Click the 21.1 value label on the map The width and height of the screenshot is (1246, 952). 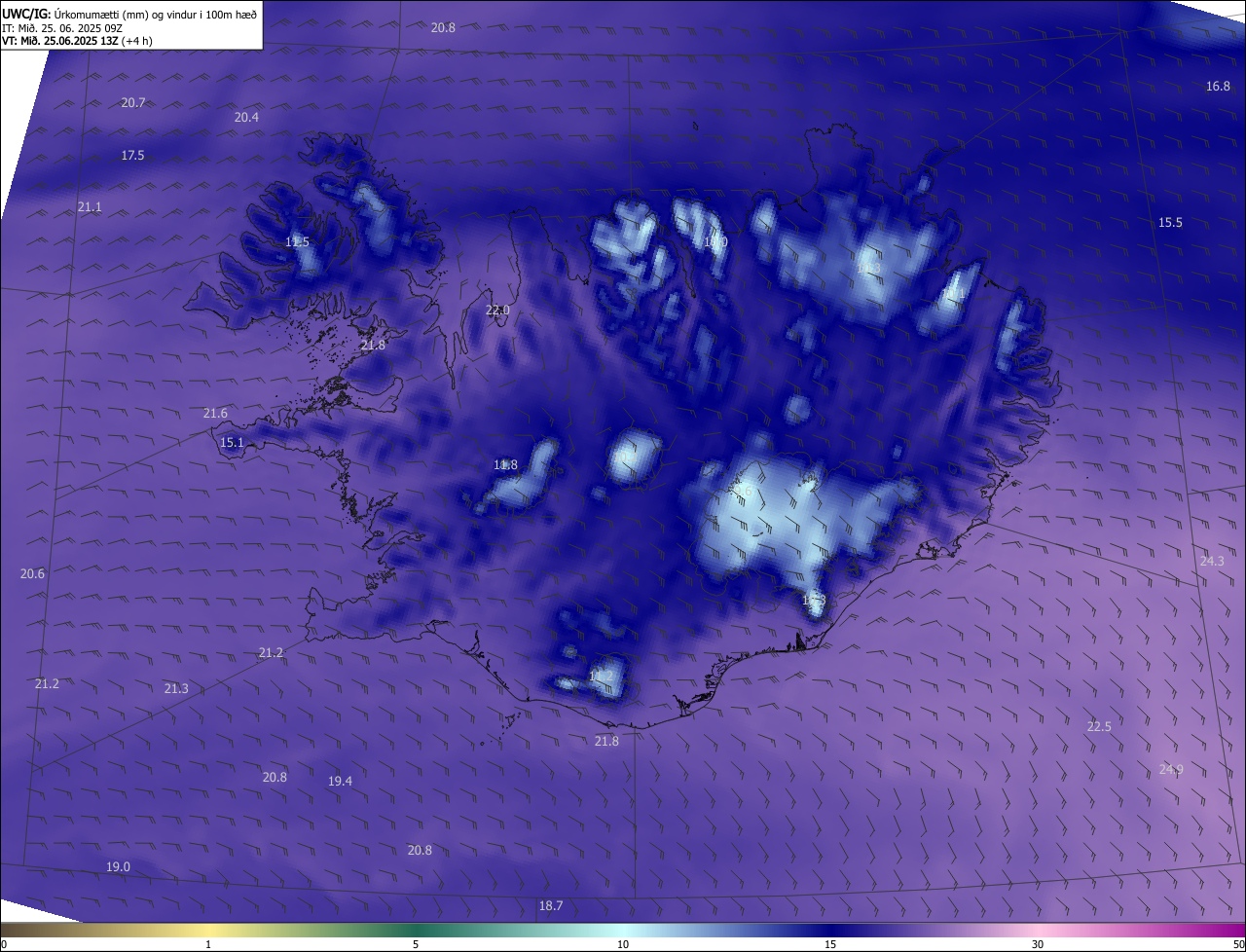point(90,207)
